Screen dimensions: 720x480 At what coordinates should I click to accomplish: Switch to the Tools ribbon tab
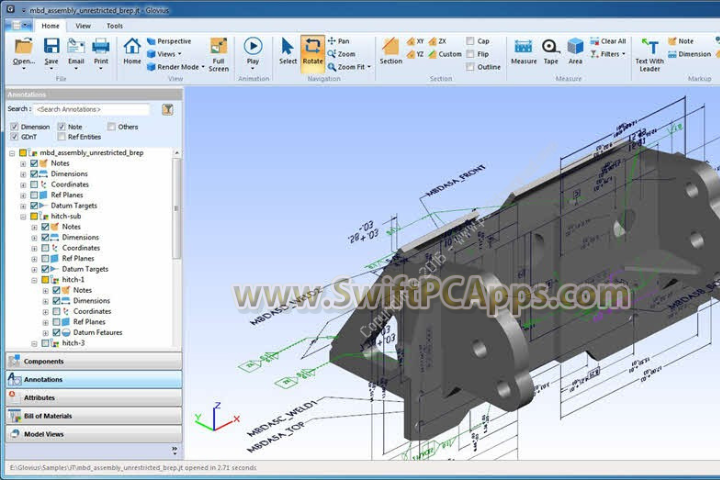coord(115,26)
